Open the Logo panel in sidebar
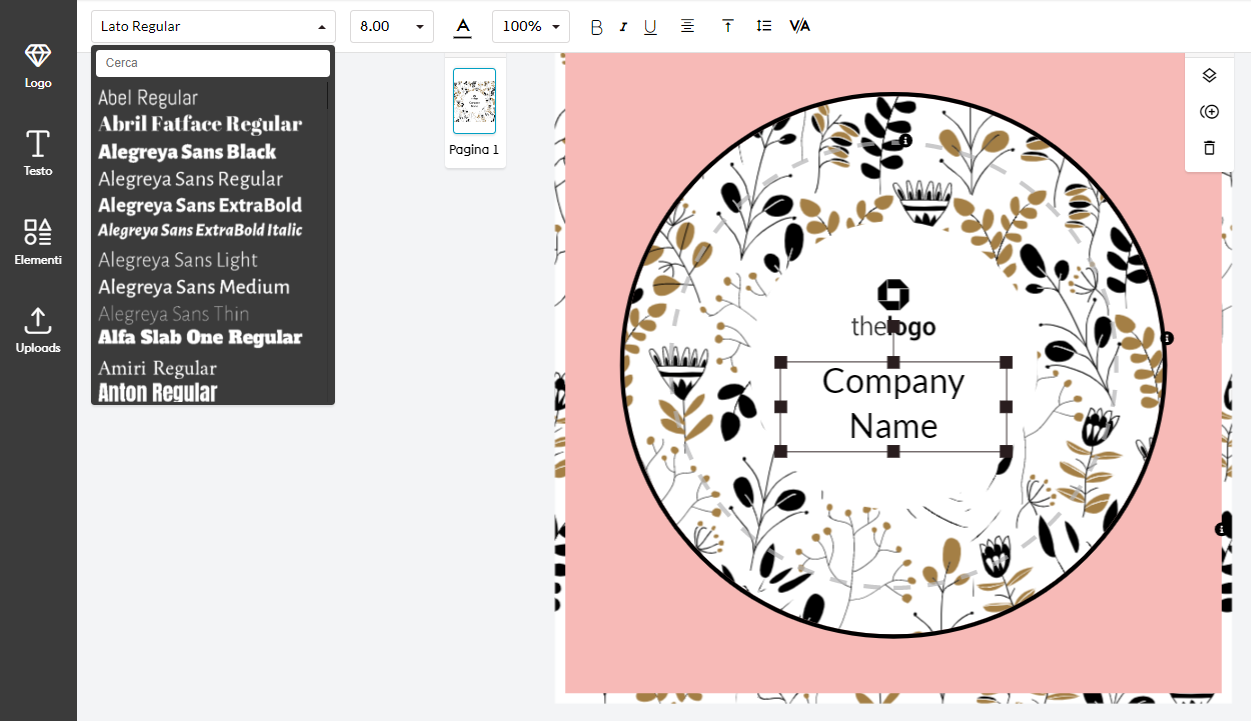1251x721 pixels. [x=38, y=66]
